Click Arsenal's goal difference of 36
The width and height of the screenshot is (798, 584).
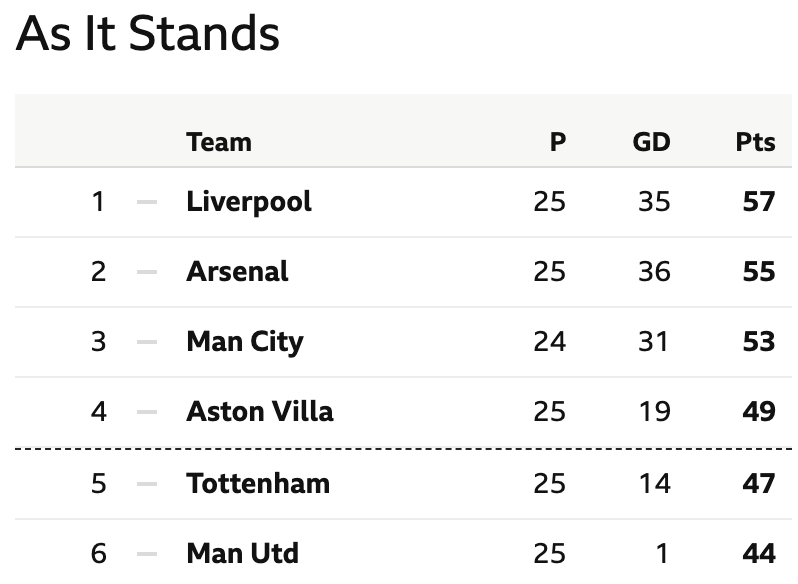[x=654, y=272]
